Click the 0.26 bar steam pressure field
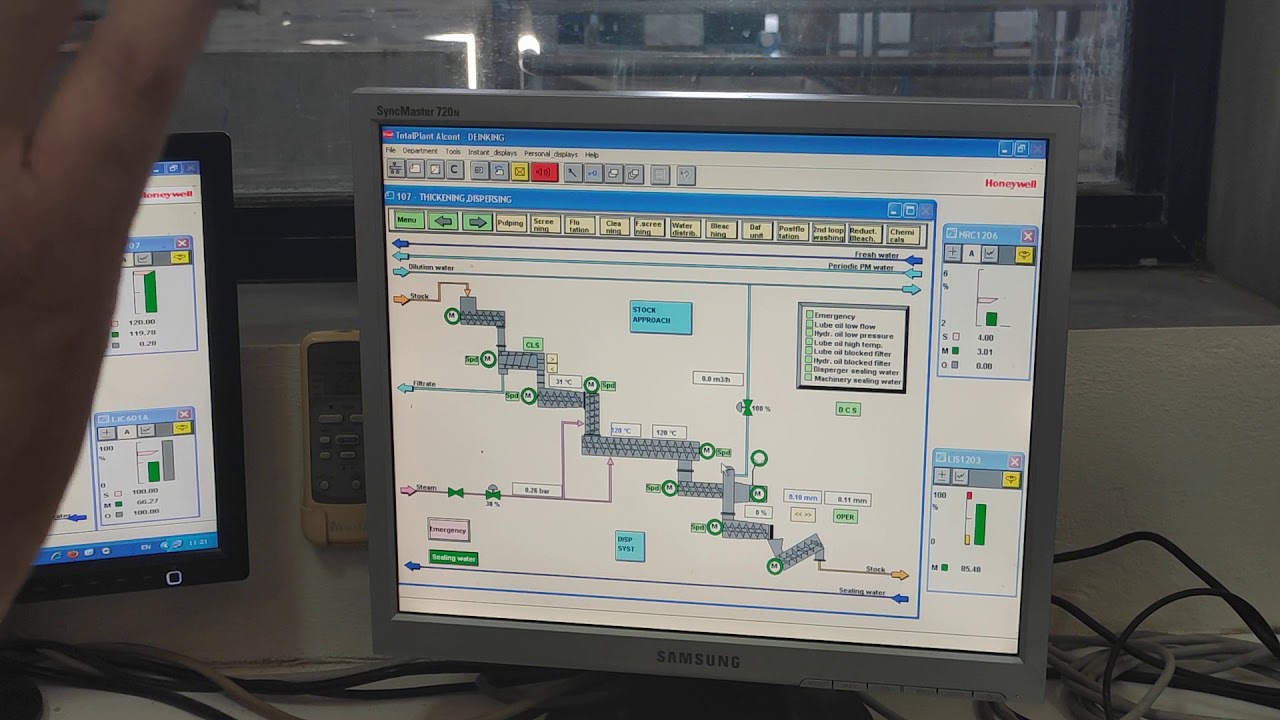The width and height of the screenshot is (1280, 720). [x=538, y=491]
